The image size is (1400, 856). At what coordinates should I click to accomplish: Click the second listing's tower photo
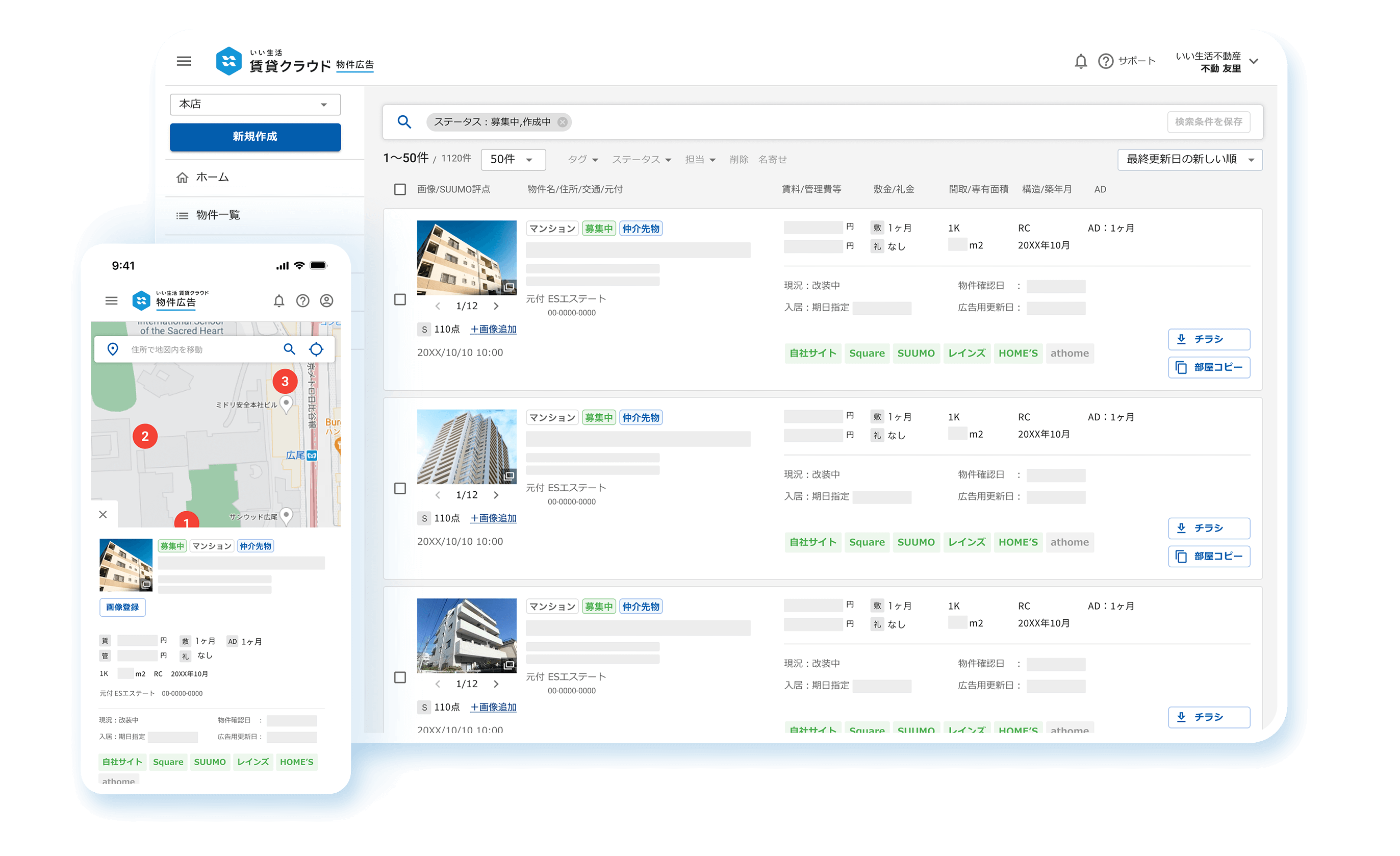tap(467, 447)
